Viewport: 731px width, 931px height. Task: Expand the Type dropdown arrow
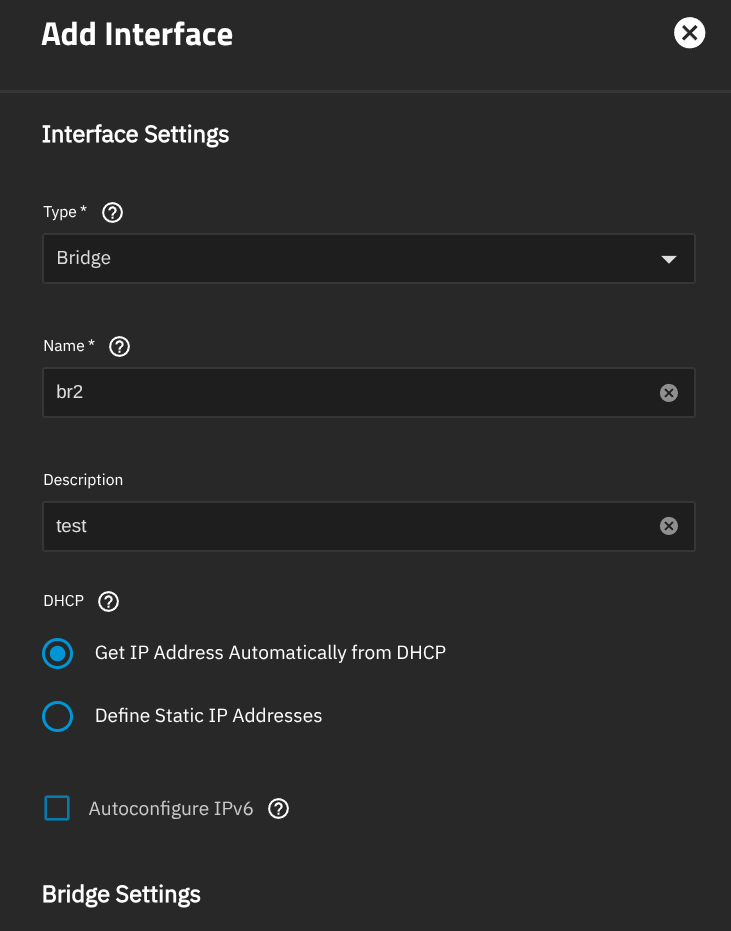[x=669, y=259]
